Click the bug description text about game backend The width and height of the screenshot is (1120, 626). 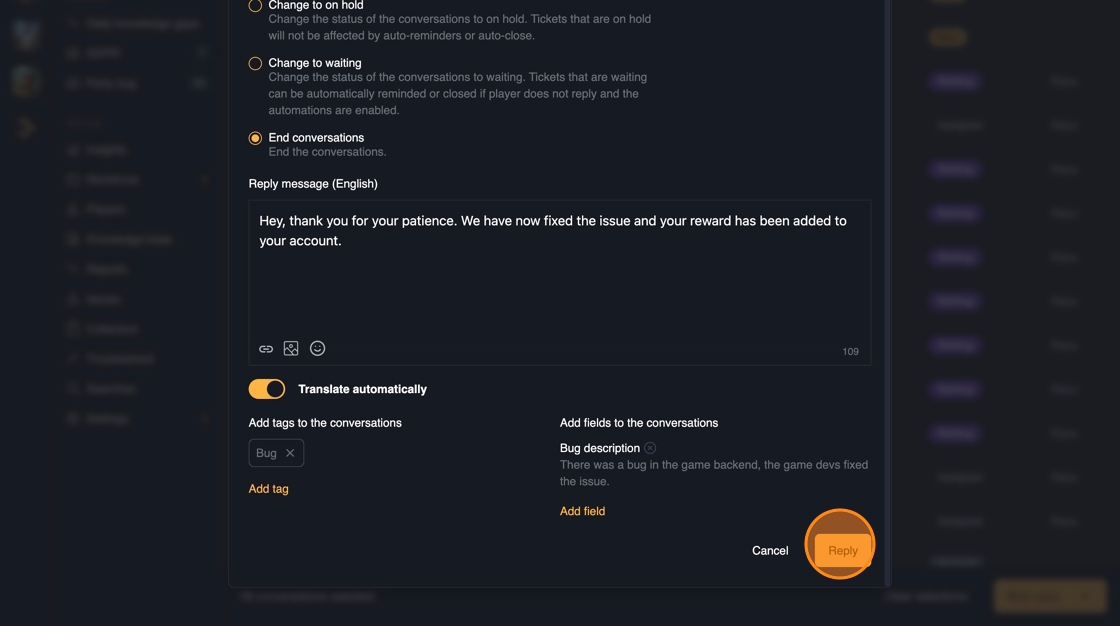713,473
